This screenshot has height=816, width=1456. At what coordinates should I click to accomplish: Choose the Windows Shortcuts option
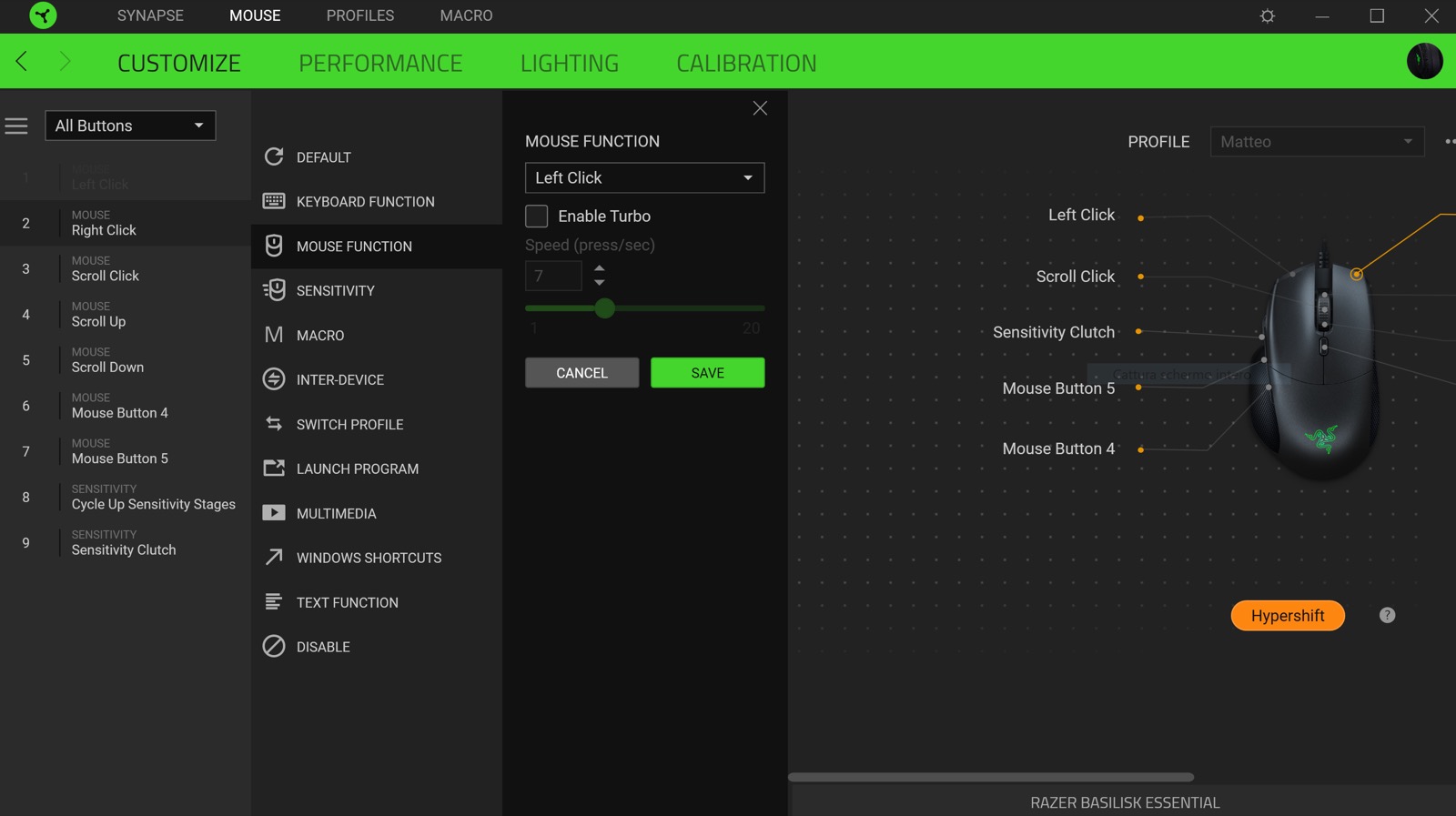click(377, 558)
